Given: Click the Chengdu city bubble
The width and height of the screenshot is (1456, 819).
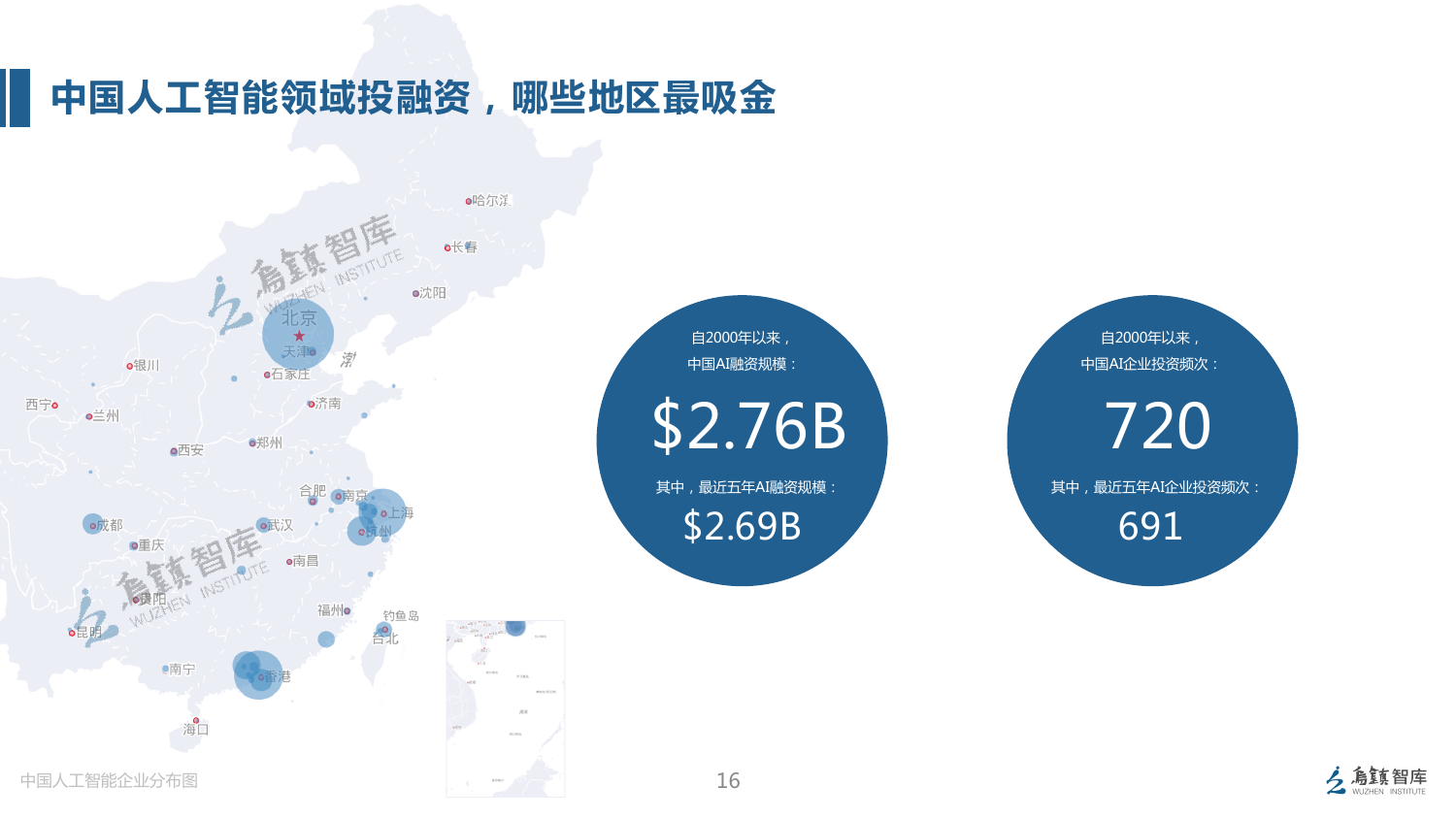Looking at the screenshot, I should 93,525.
